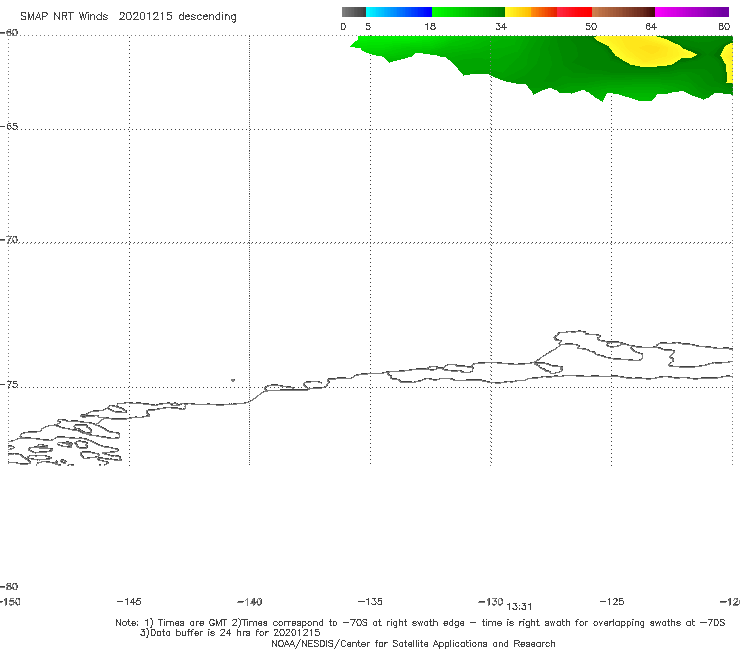Viewport: 740px width, 650px height.
Task: Click the swath time '13:31'
Action: tap(519, 607)
